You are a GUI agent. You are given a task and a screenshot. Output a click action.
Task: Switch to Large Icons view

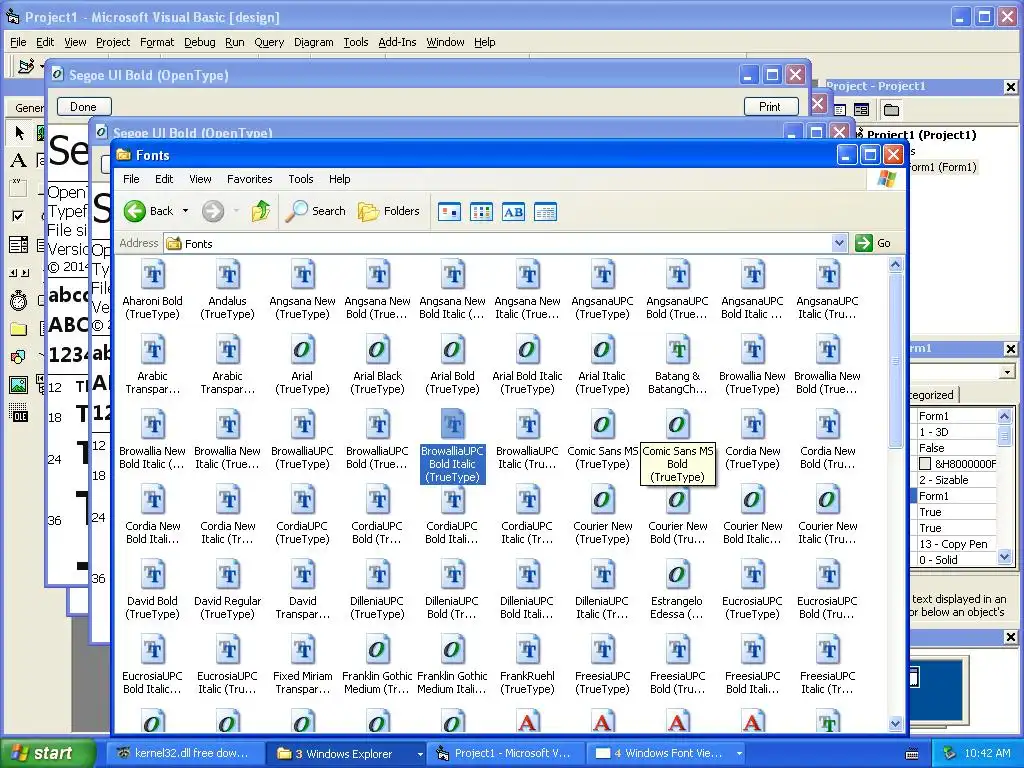point(449,212)
